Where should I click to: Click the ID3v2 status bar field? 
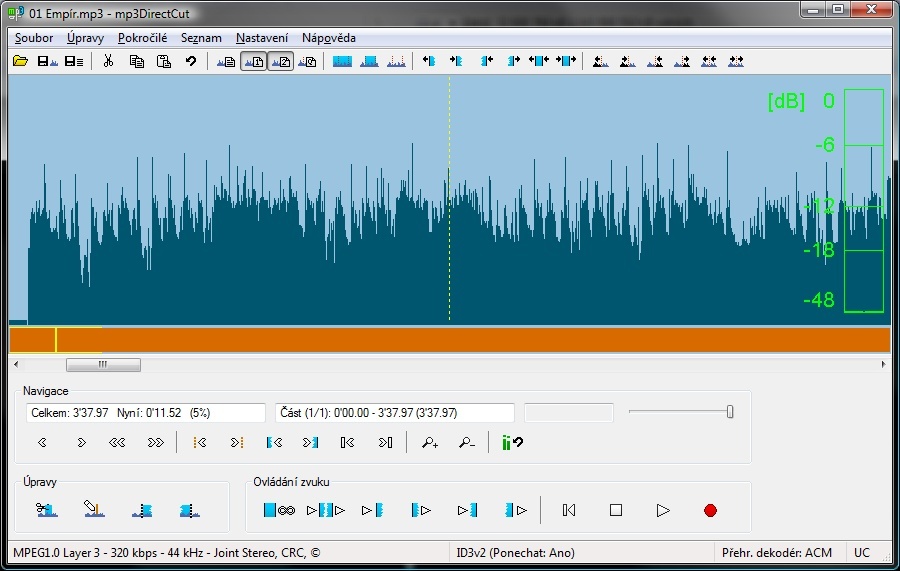[x=514, y=553]
